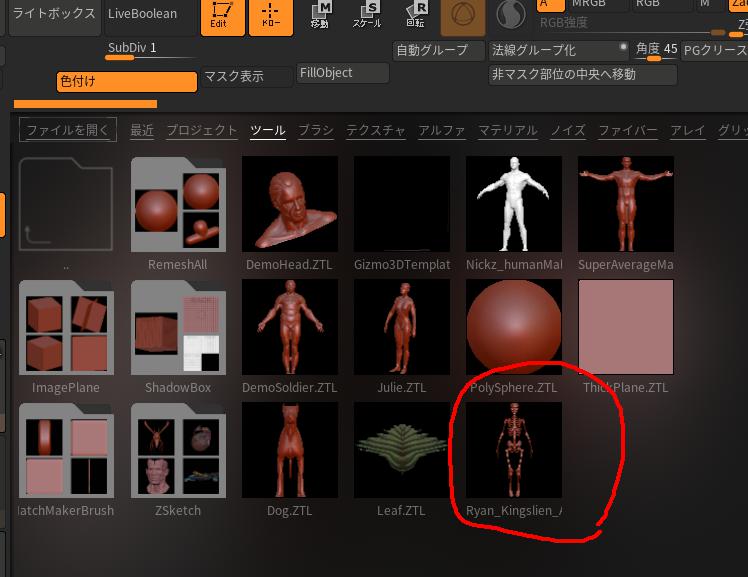Switch to the テクスチャ (Texture) tab
Screen dimensions: 748x577
coord(375,130)
